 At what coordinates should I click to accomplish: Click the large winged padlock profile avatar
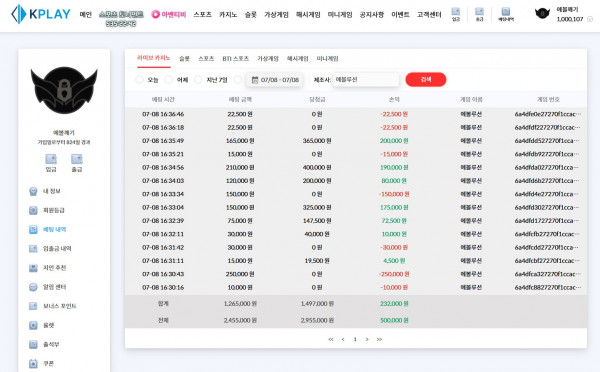pyautogui.click(x=64, y=90)
